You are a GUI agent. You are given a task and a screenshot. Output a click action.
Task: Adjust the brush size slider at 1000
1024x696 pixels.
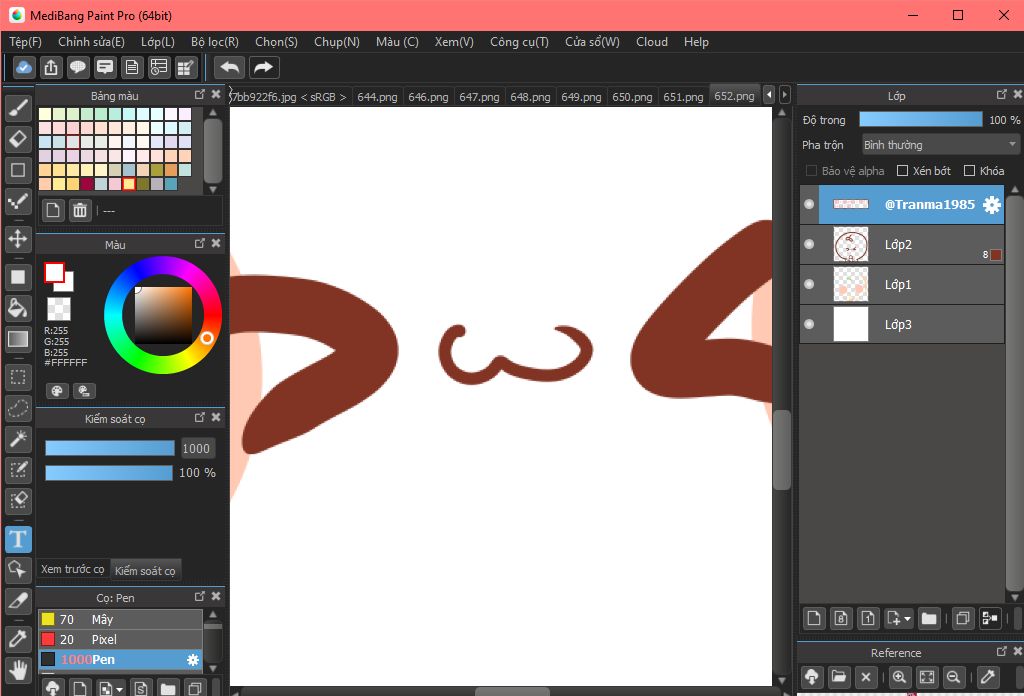click(x=110, y=448)
